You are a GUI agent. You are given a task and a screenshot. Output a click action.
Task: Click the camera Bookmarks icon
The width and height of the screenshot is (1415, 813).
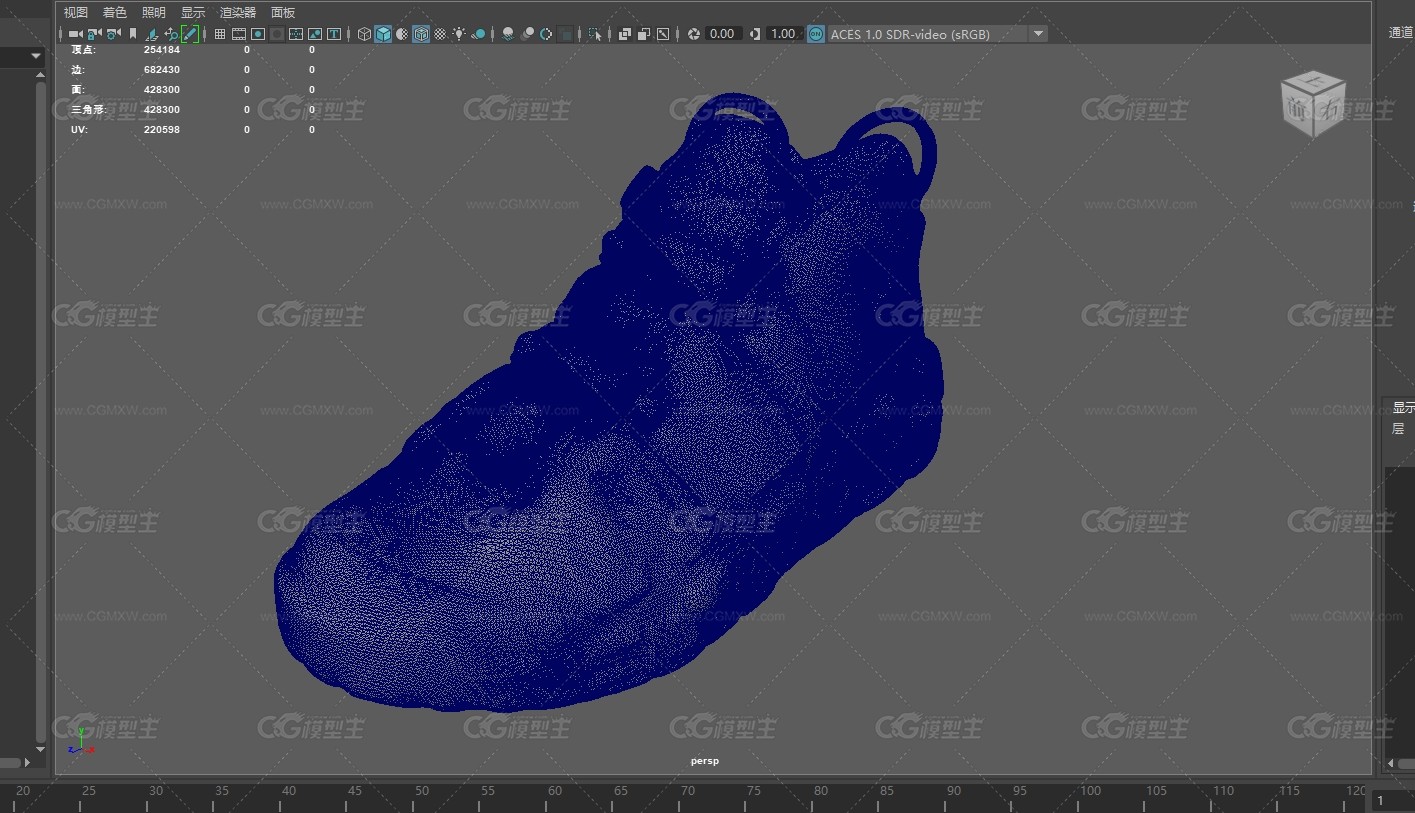pyautogui.click(x=132, y=34)
